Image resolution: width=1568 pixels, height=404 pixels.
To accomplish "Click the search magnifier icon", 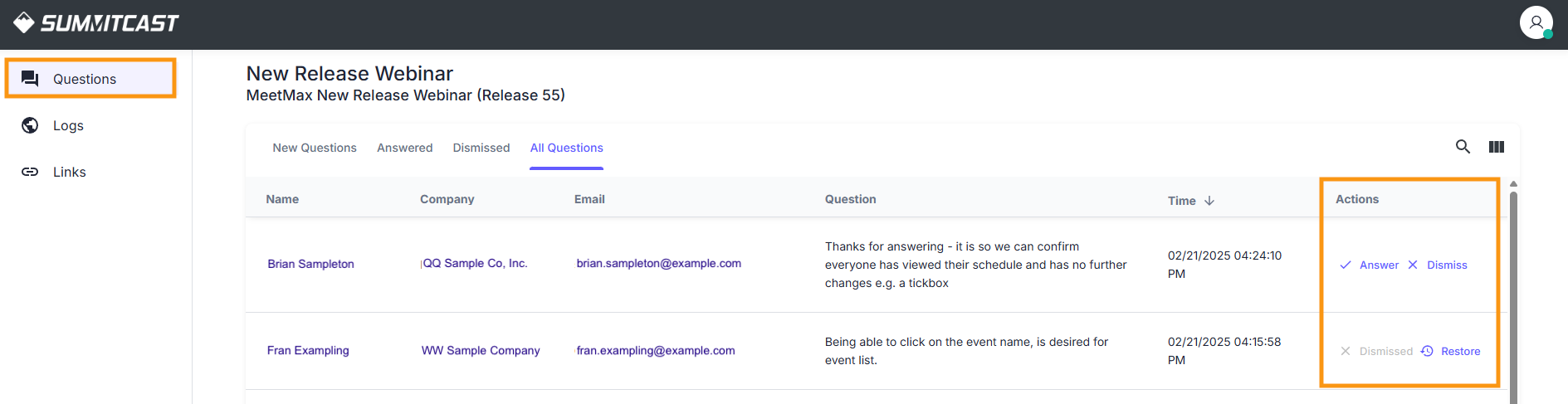I will coord(1463,147).
